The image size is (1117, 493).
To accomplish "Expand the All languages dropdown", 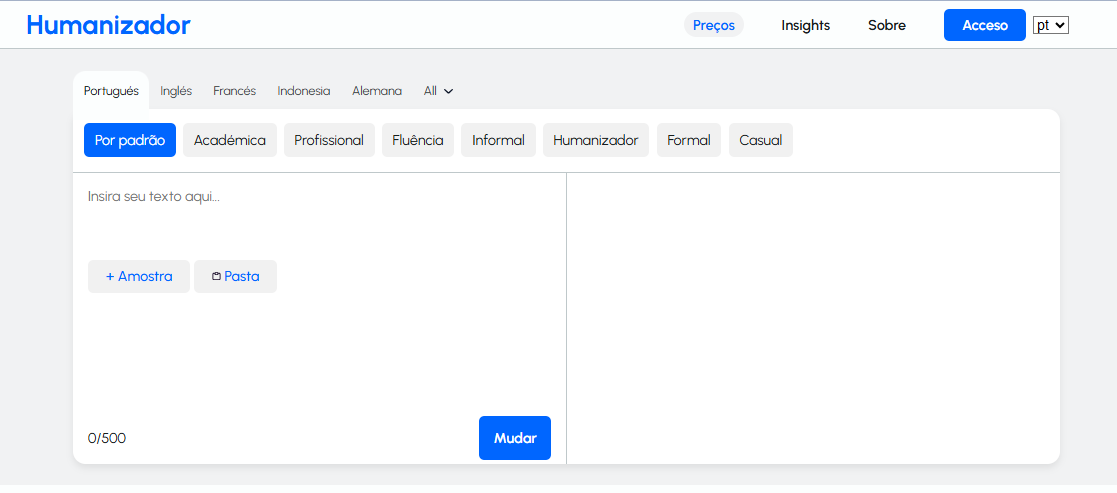I will click(438, 91).
